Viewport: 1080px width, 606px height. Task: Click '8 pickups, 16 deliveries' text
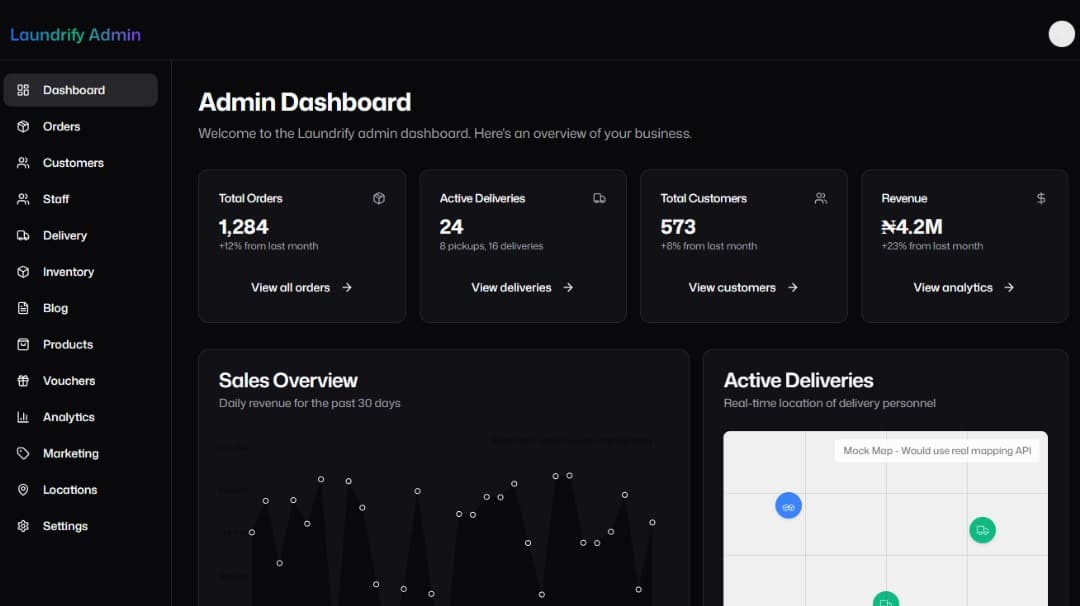[x=491, y=246]
